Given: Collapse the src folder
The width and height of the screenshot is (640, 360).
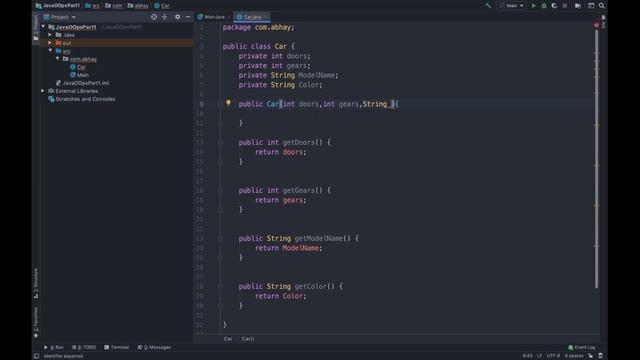Looking at the screenshot, I should tap(50, 51).
